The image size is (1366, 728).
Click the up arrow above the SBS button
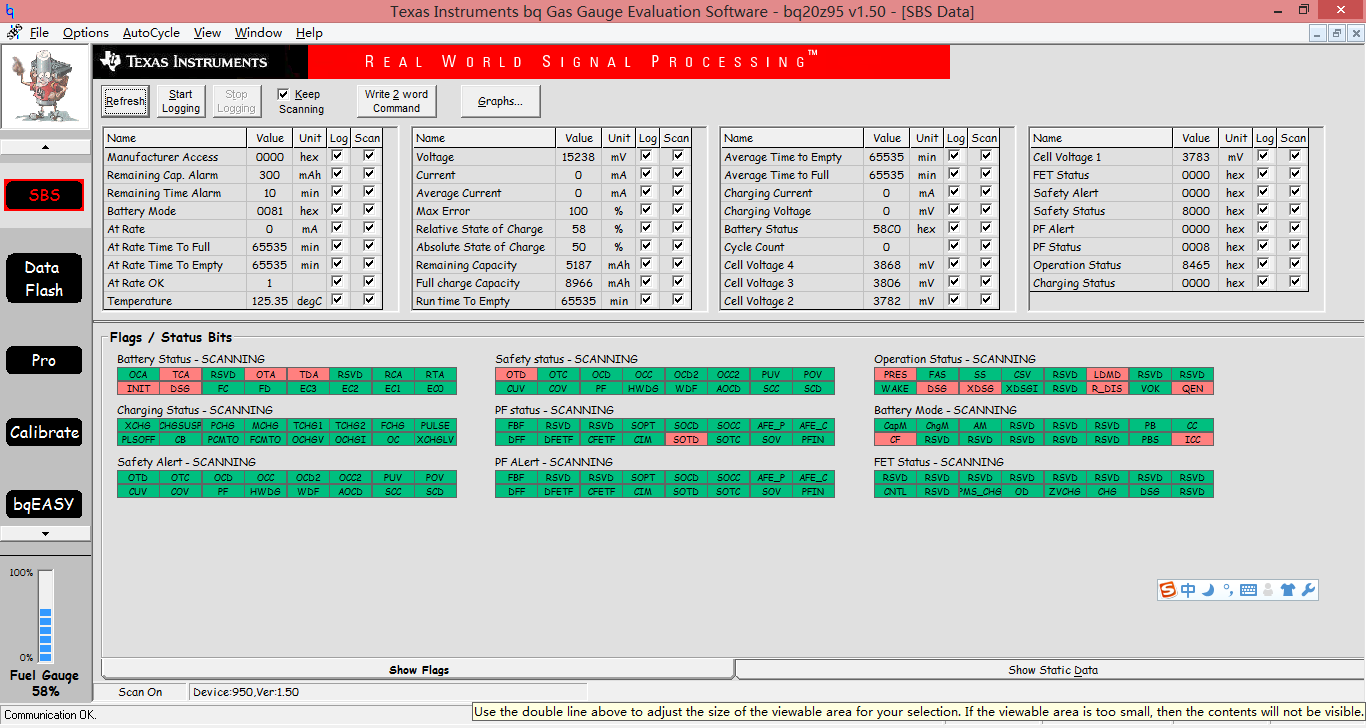pos(45,147)
